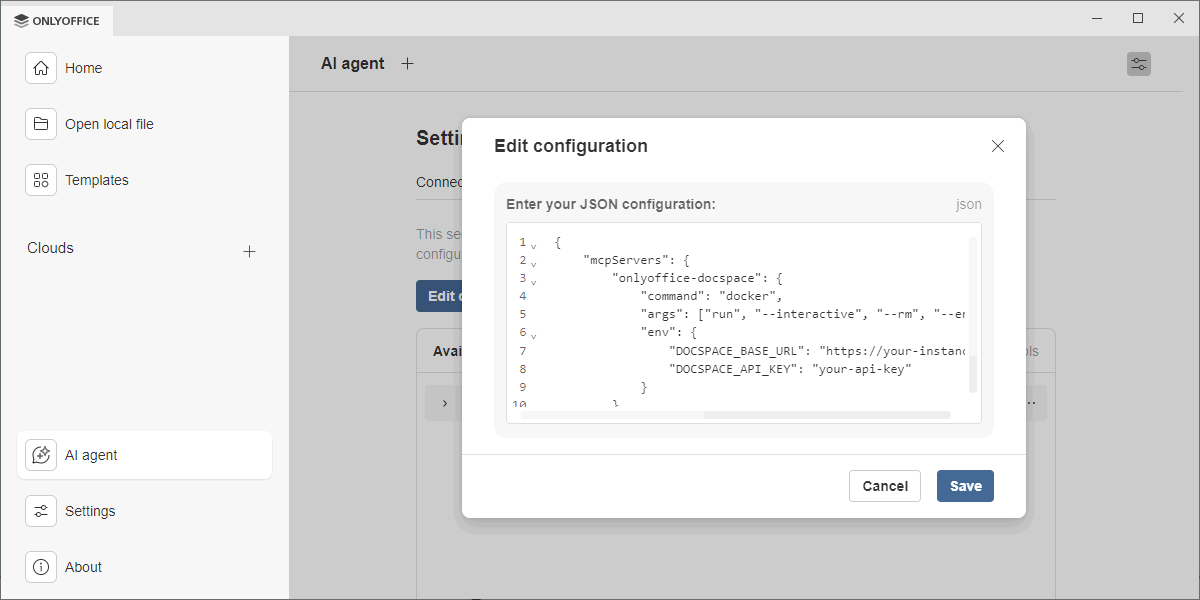The height and width of the screenshot is (600, 1200).
Task: Save the JSON configuration
Action: click(x=965, y=486)
